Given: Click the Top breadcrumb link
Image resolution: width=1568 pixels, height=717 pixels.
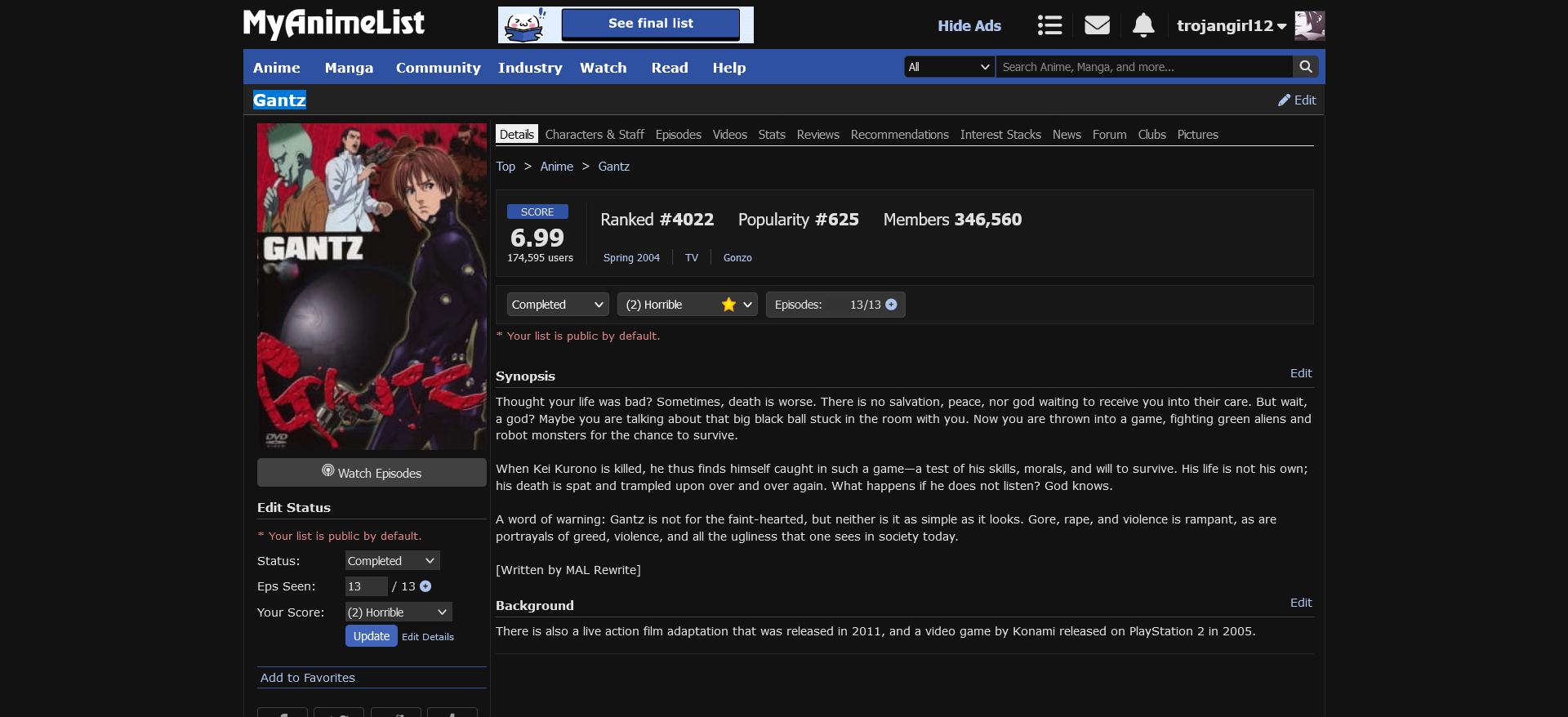Looking at the screenshot, I should (x=506, y=167).
